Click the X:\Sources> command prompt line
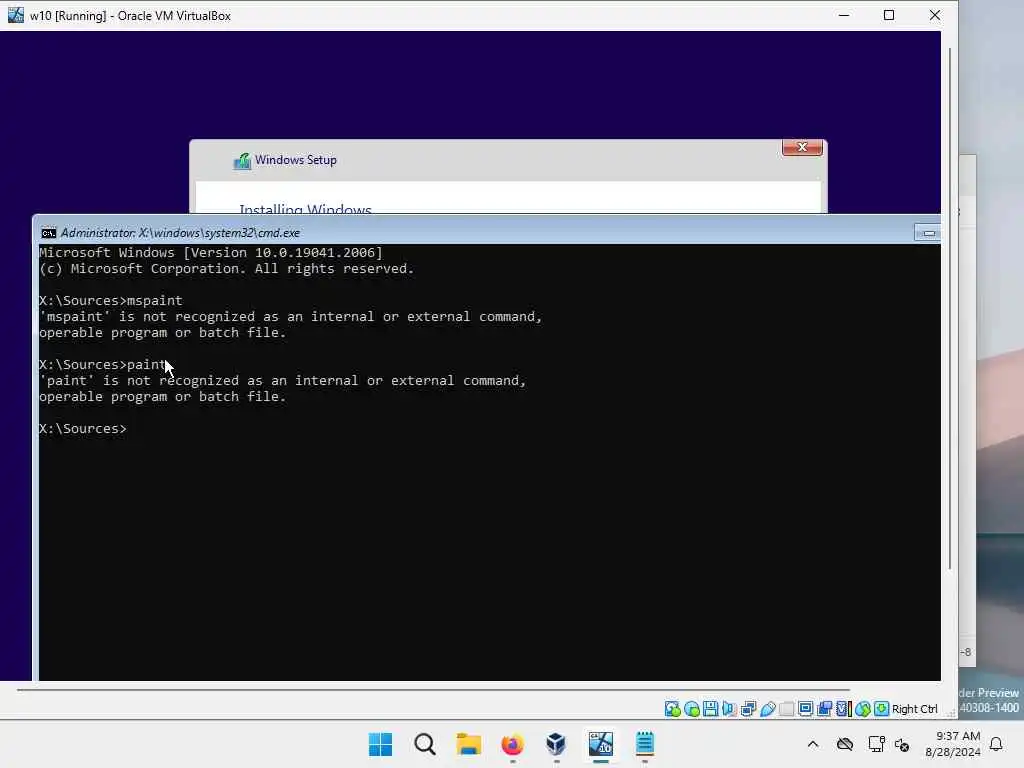 point(83,428)
